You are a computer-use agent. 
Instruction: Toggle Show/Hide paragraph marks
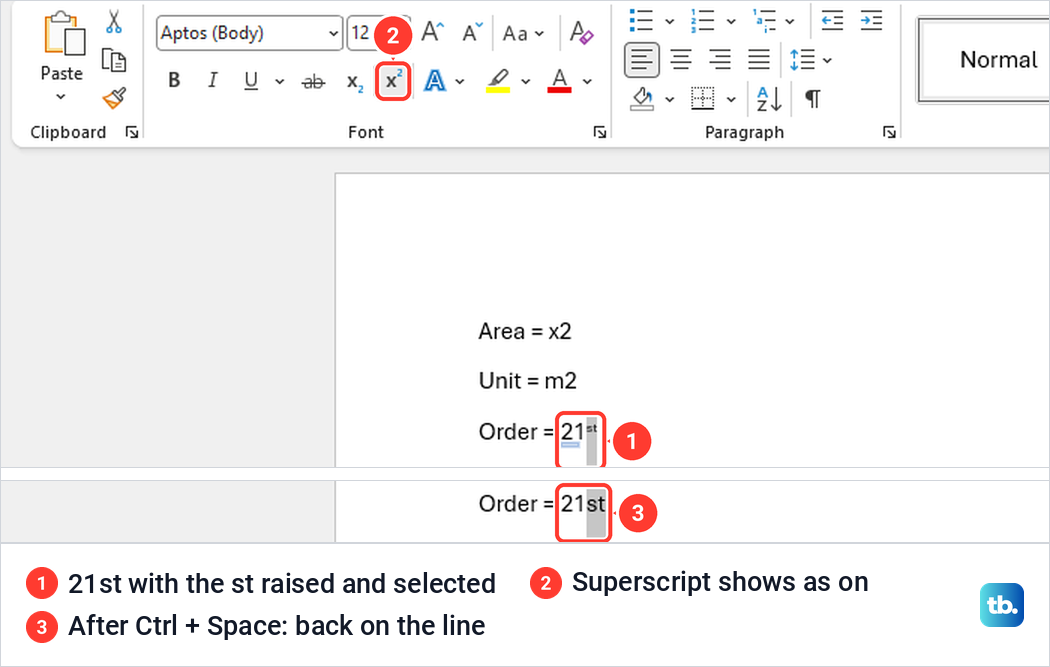click(x=812, y=99)
